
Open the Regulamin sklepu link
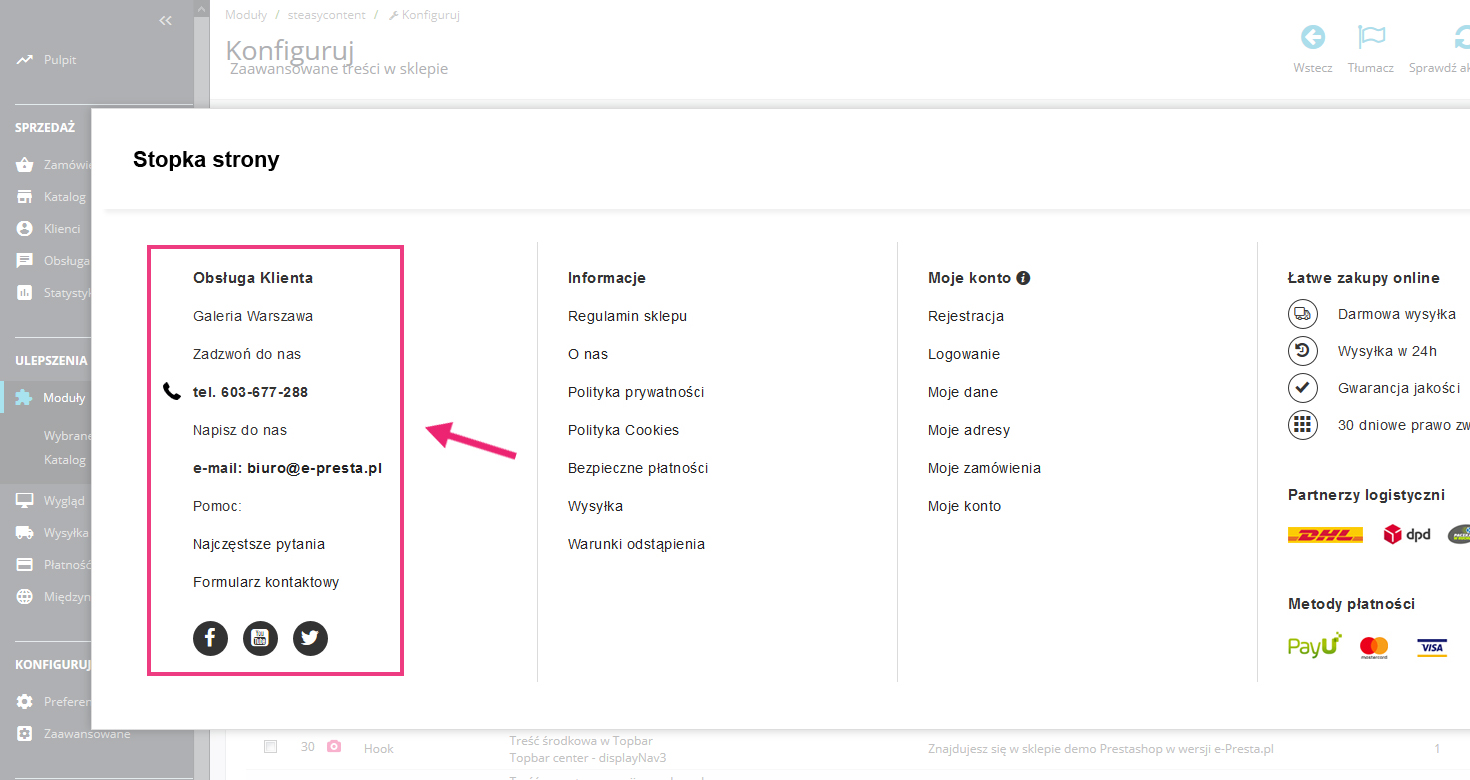coord(627,316)
